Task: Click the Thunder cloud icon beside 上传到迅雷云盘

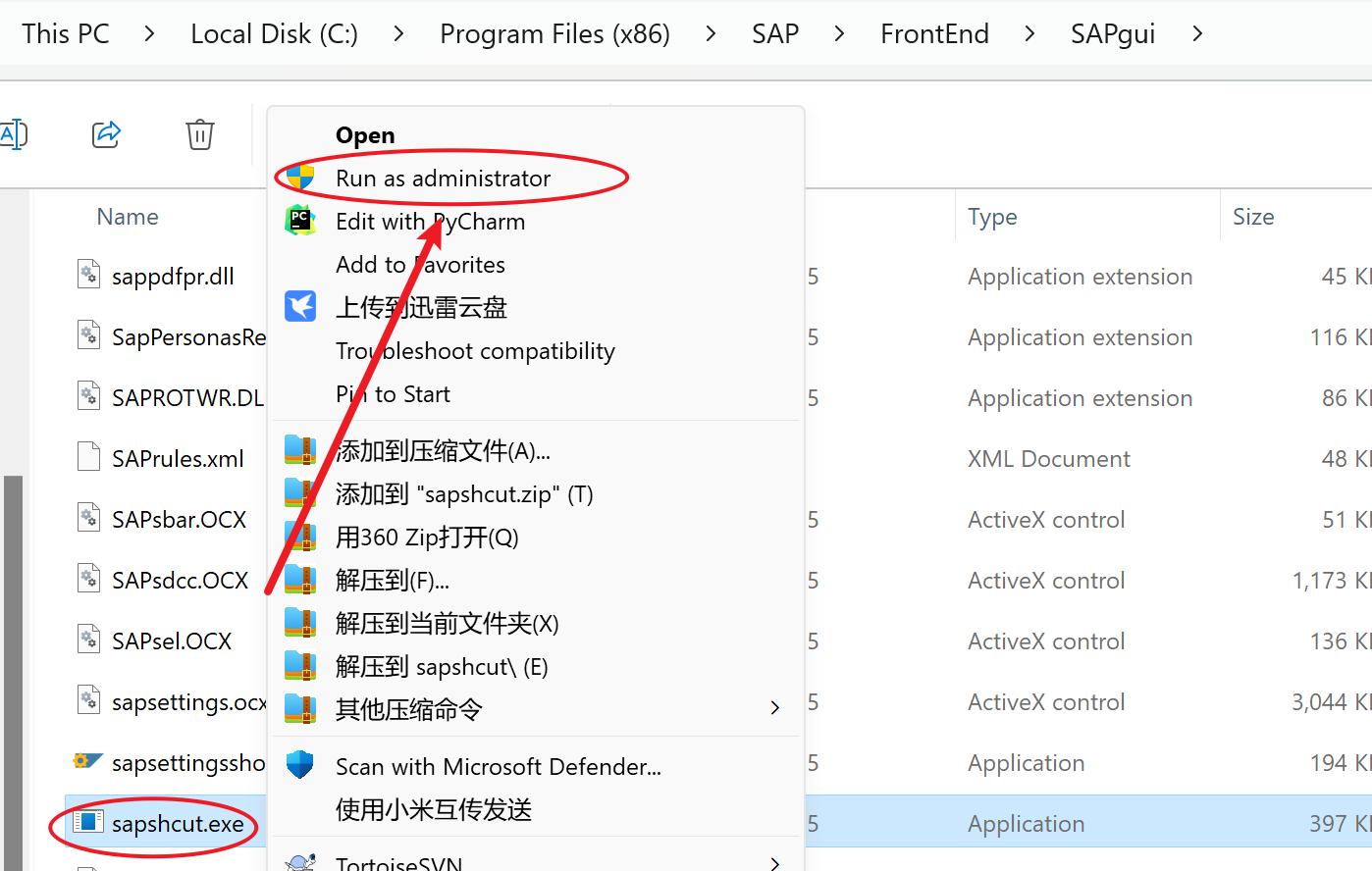Action: coord(300,306)
